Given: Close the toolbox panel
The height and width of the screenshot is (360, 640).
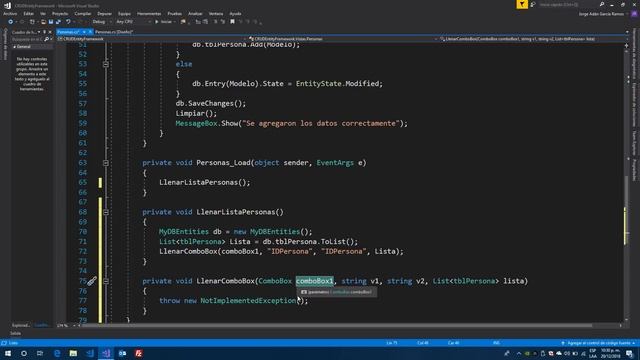Looking at the screenshot, I should click(x=50, y=32).
